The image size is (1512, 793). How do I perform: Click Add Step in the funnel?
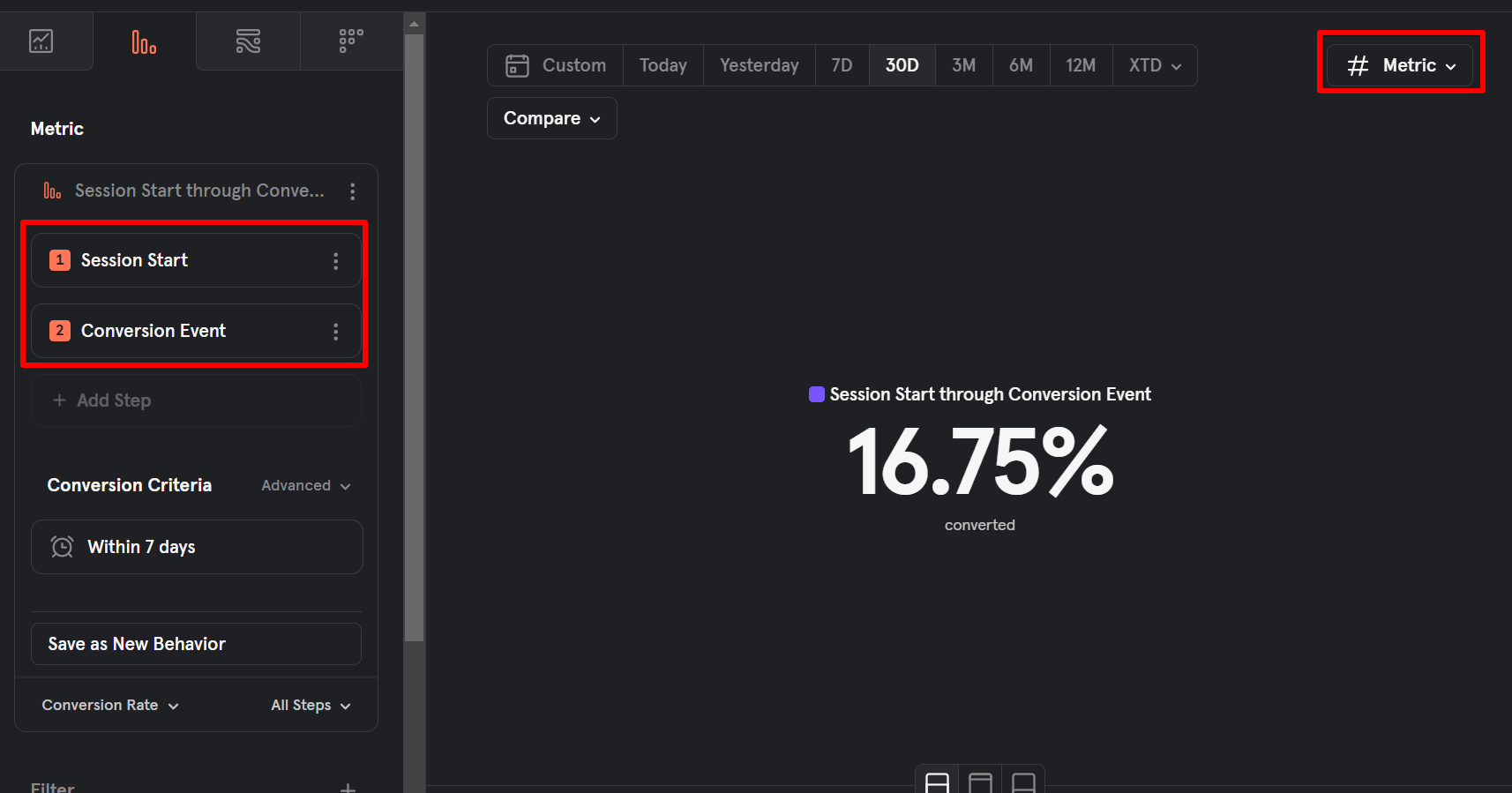point(196,400)
